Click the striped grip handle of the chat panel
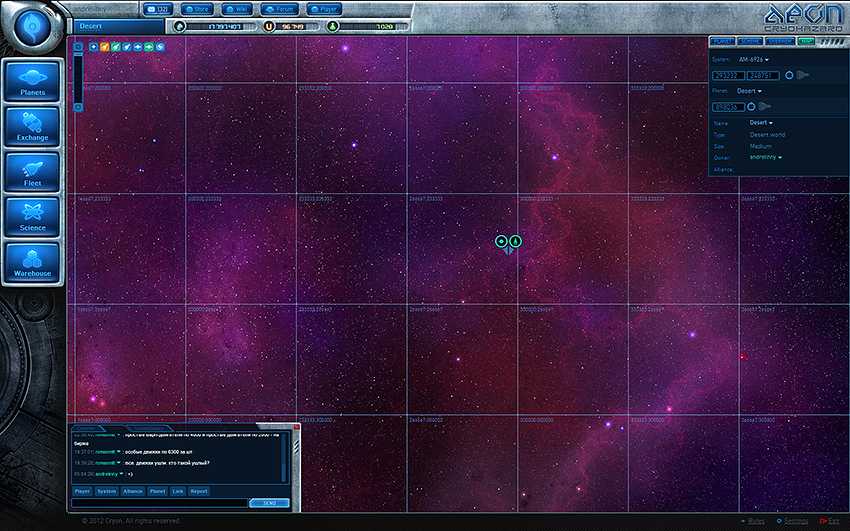 coord(296,444)
